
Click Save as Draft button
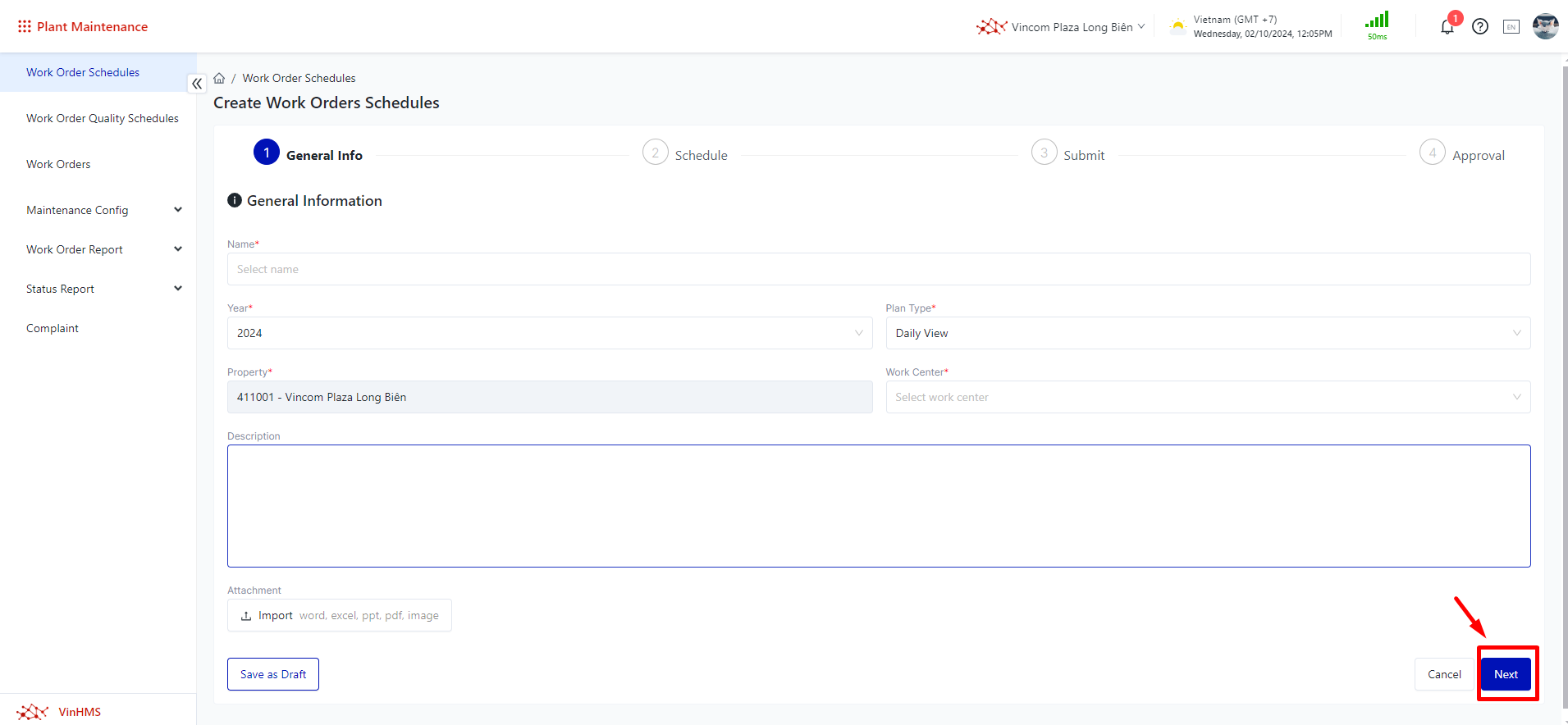tap(272, 674)
